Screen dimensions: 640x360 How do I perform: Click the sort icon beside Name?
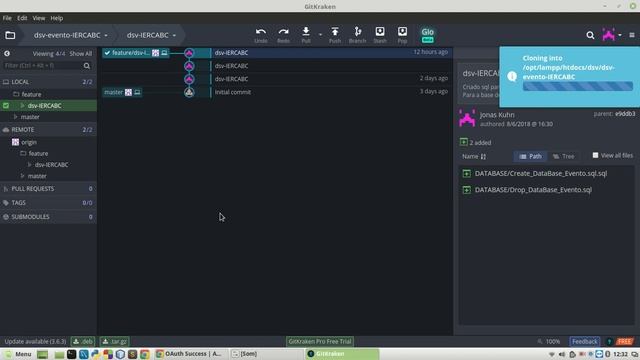click(x=483, y=157)
